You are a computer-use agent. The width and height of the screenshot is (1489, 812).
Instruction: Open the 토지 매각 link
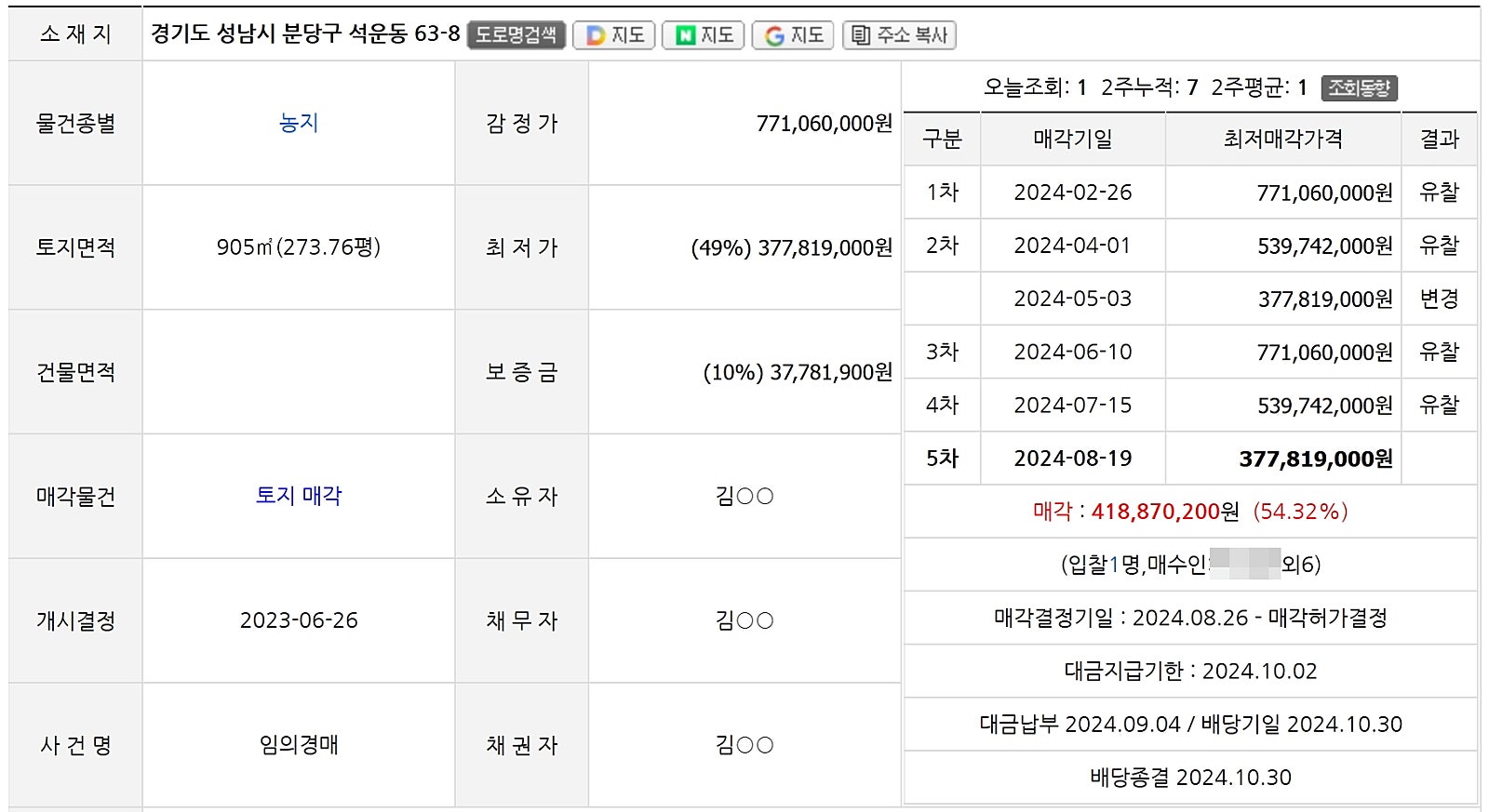(299, 496)
